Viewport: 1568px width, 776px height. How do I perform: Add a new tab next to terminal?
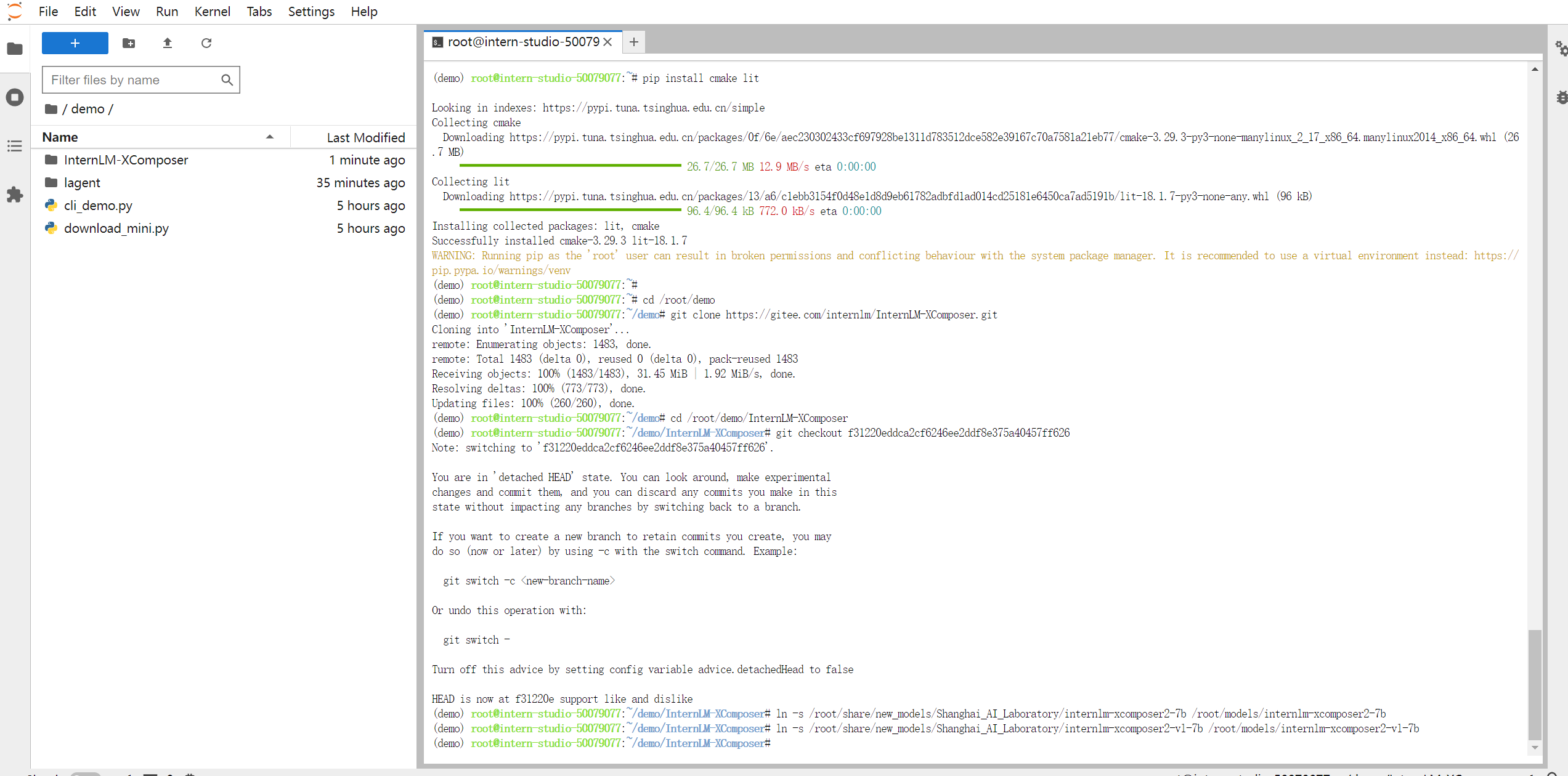(x=633, y=42)
